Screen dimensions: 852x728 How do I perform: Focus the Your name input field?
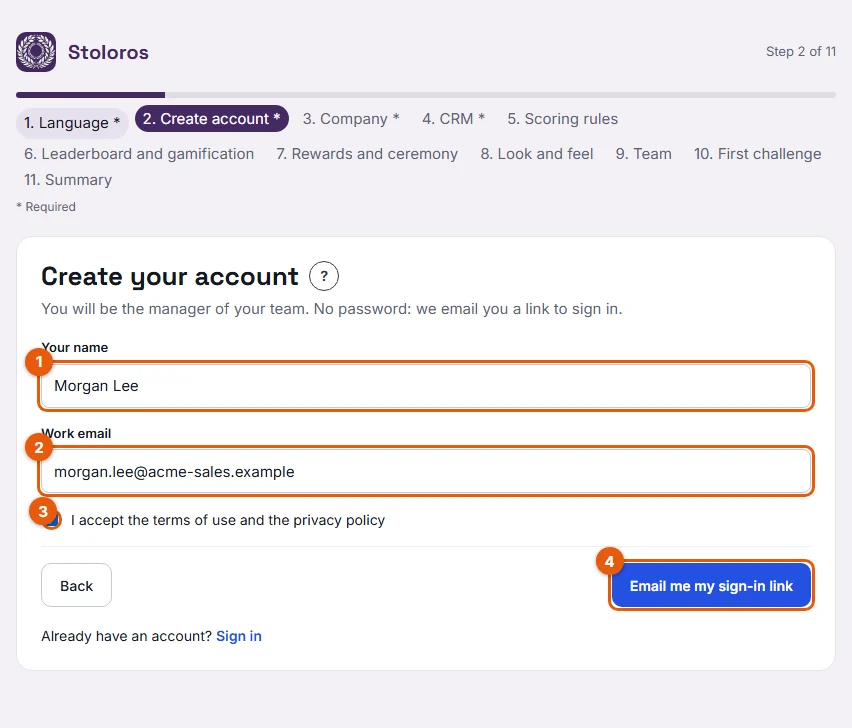426,386
